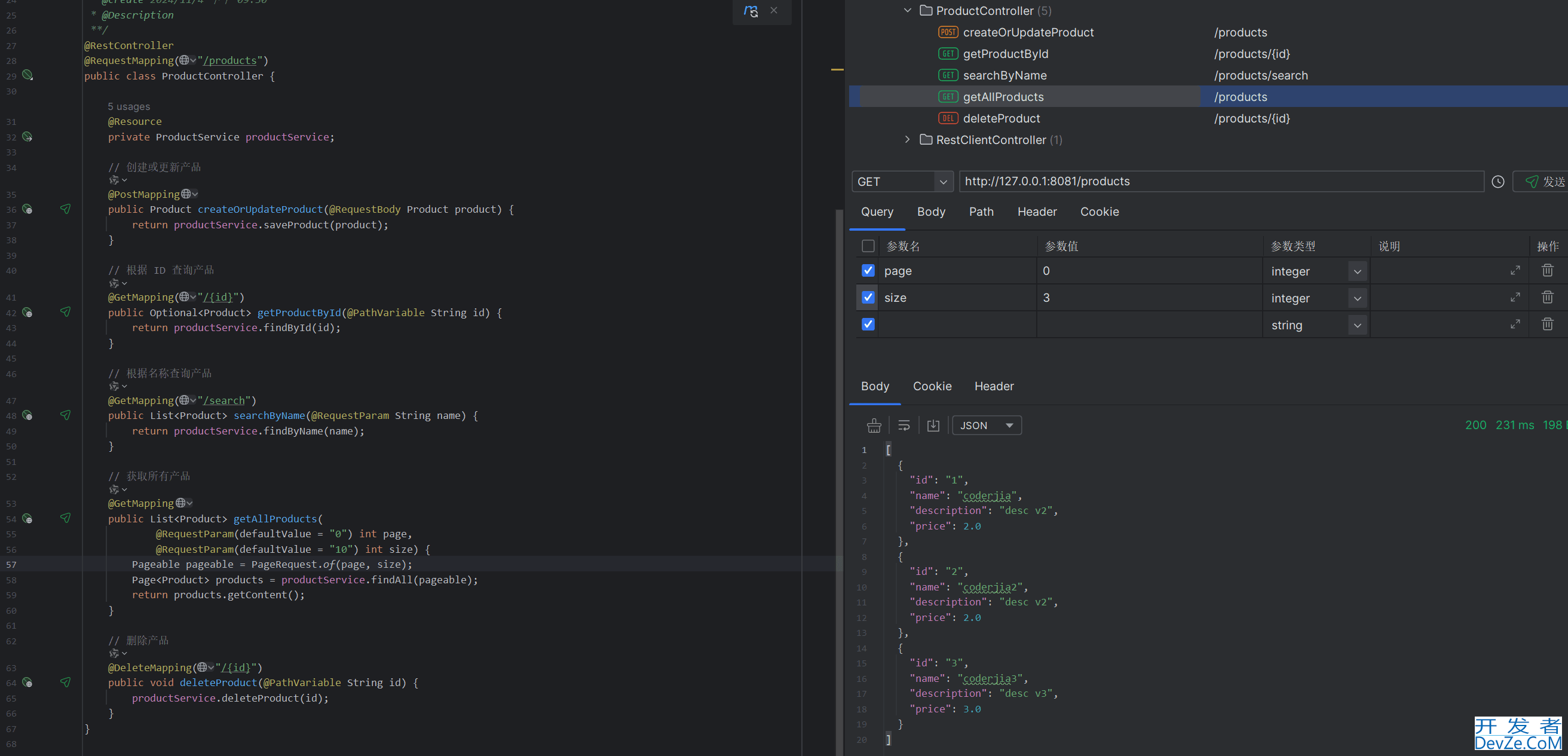Collapse the ProductController tree node
The height and width of the screenshot is (756, 1568).
pos(907,10)
